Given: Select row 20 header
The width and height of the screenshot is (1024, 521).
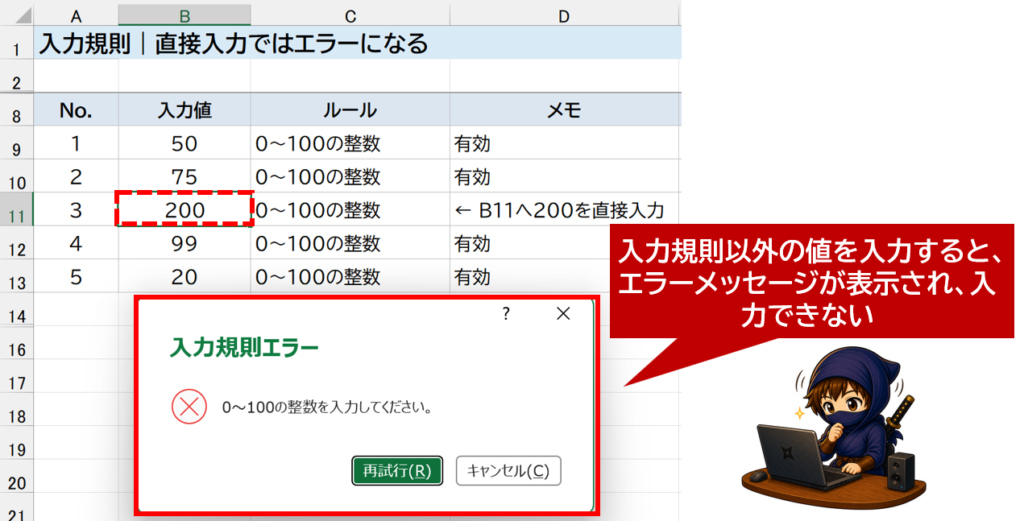Looking at the screenshot, I should [17, 476].
